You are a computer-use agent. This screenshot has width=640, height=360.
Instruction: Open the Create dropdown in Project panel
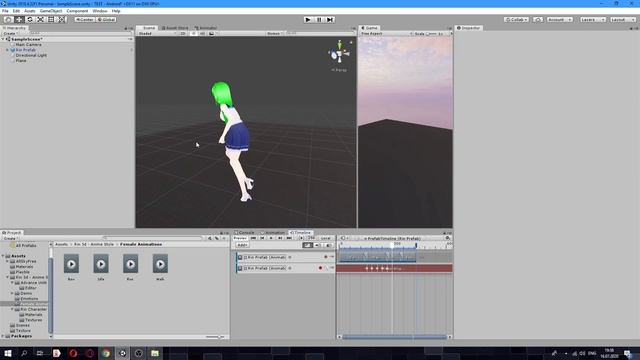click(11, 238)
